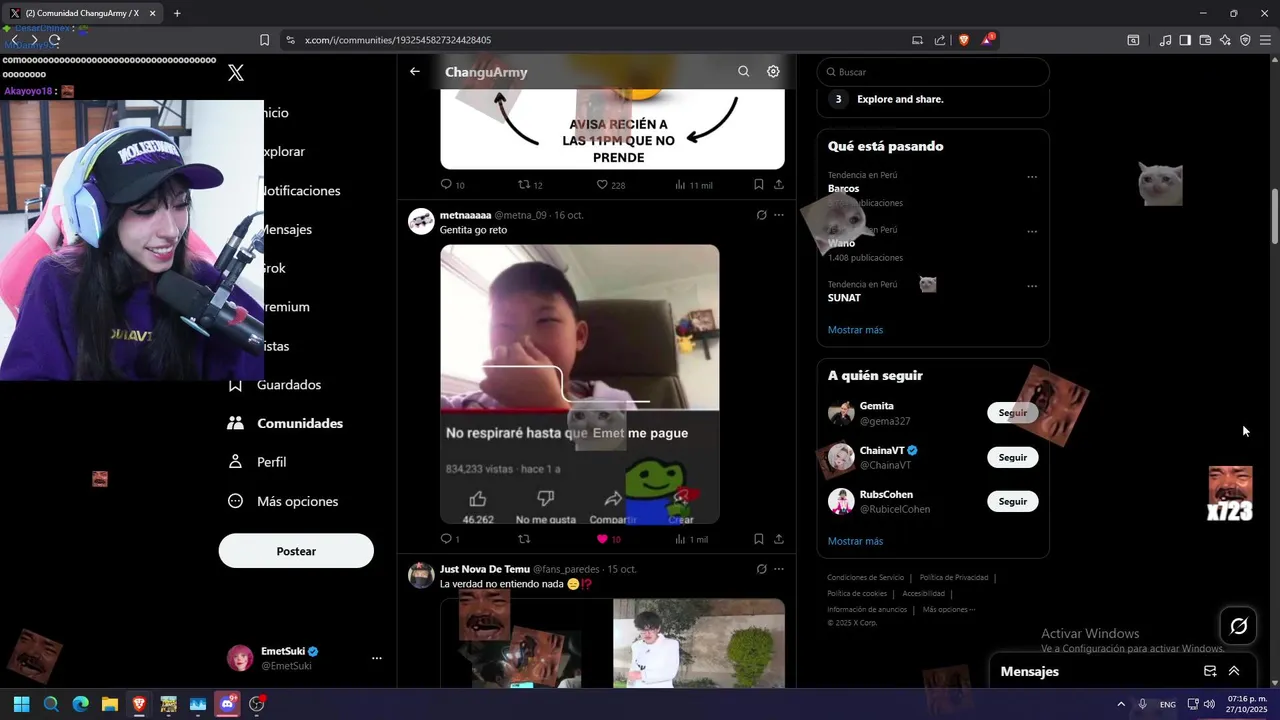Open Más opciones in the sidebar
Viewport: 1280px width, 720px height.
(x=283, y=501)
